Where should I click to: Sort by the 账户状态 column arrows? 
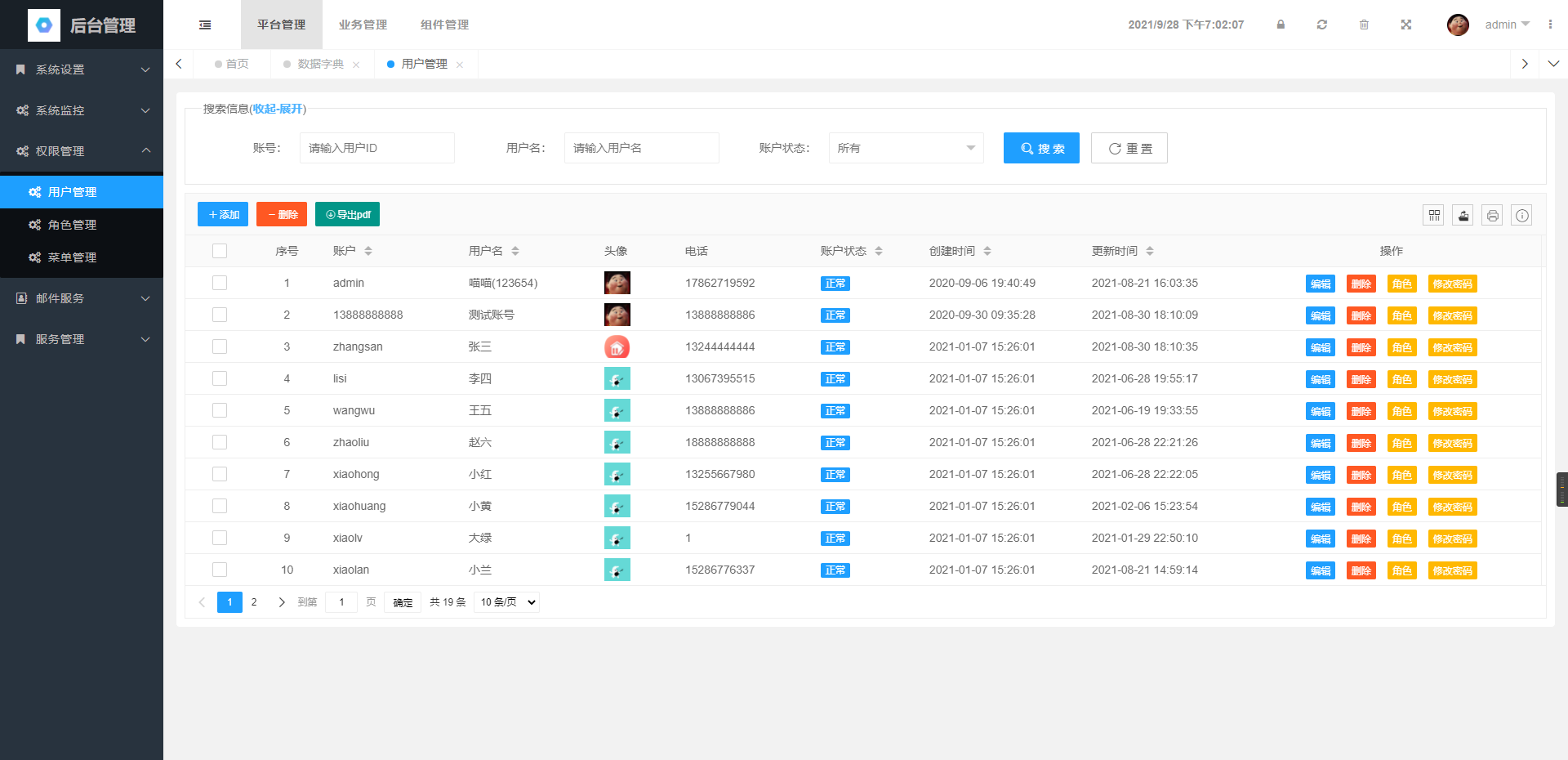879,251
